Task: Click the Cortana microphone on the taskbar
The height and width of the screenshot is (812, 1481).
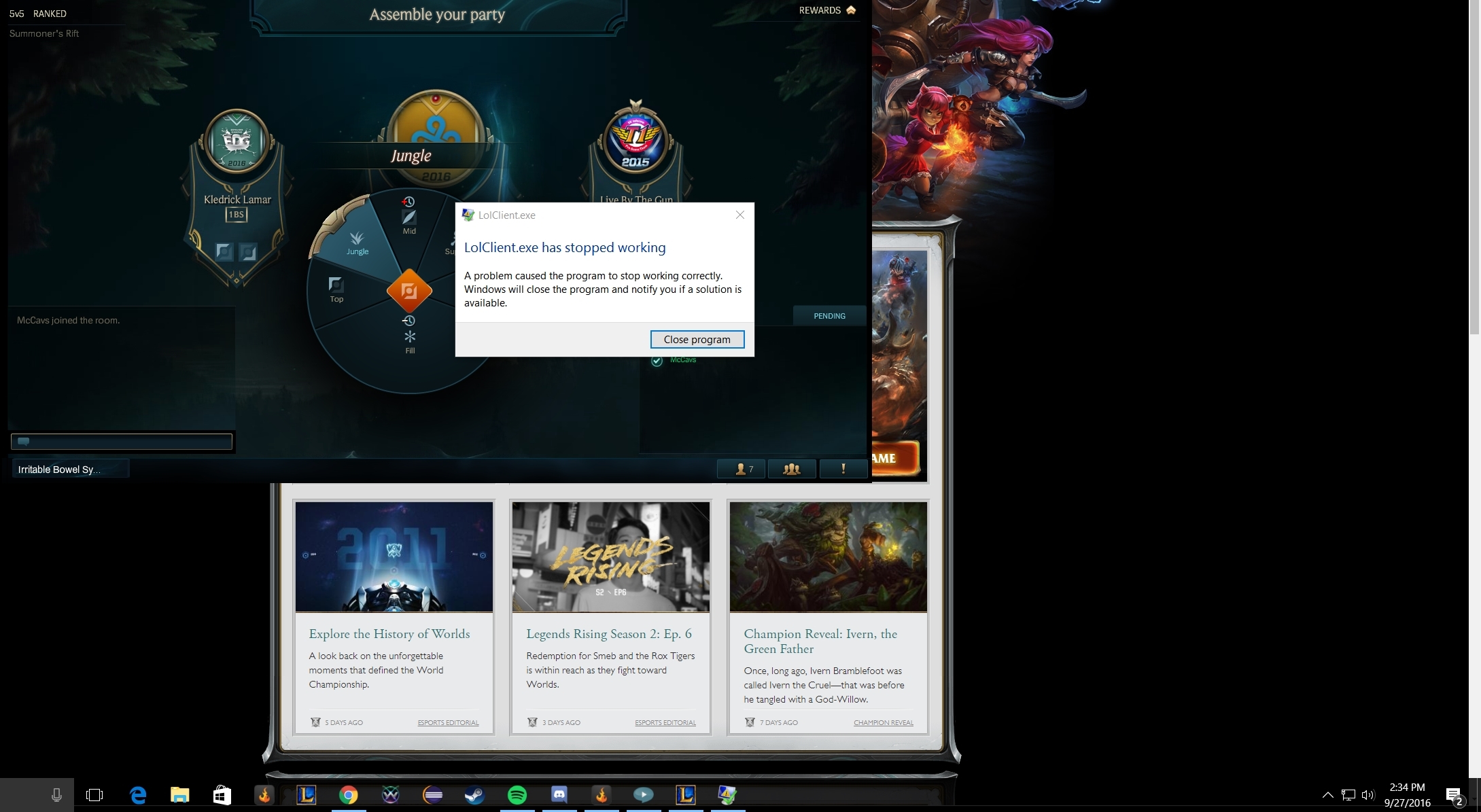Action: tap(56, 795)
